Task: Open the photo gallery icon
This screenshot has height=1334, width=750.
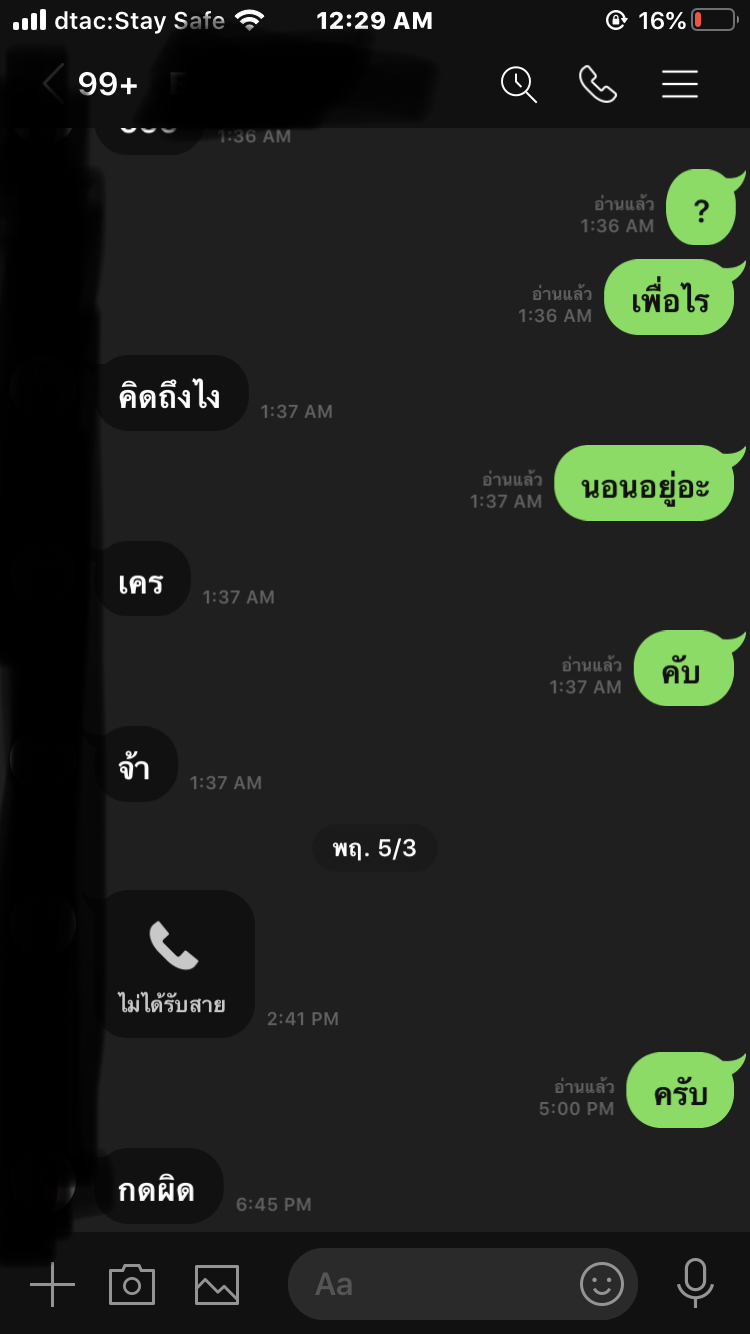Action: click(217, 1284)
